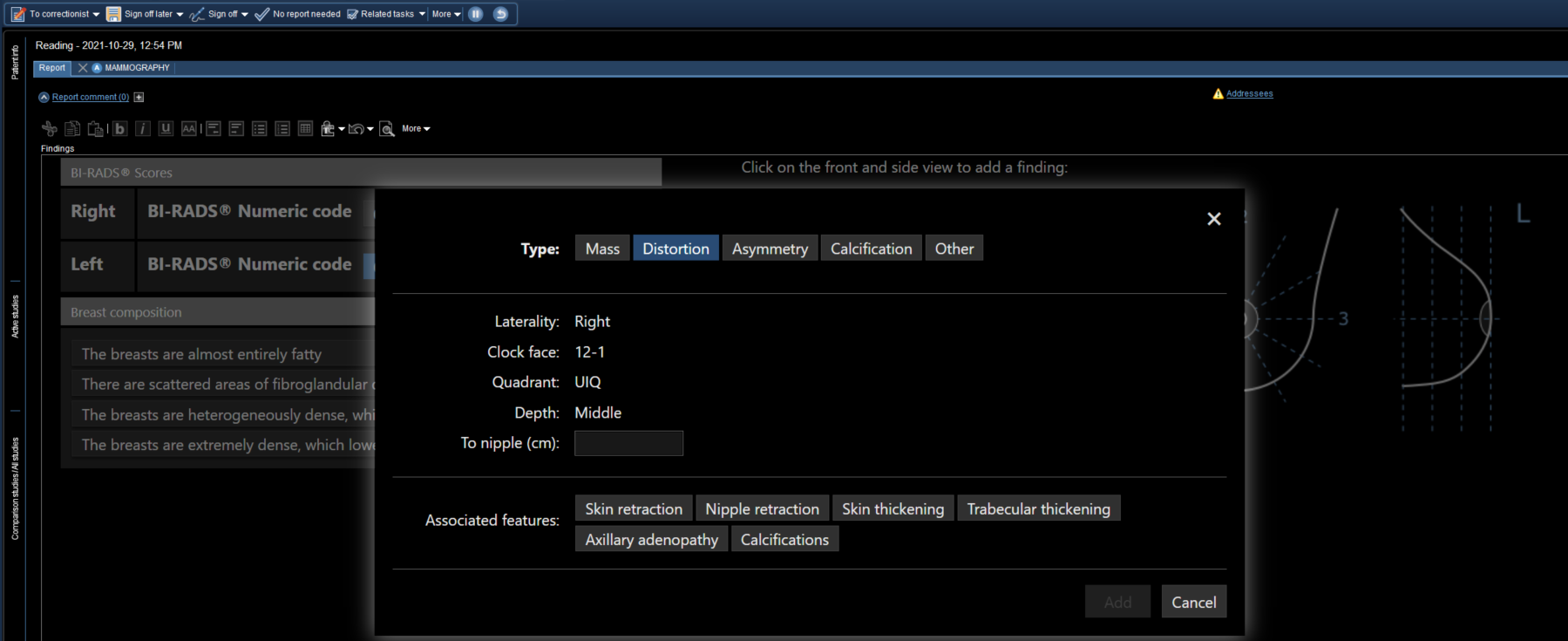
Task: Open the Sign off later dropdown
Action: tap(180, 14)
